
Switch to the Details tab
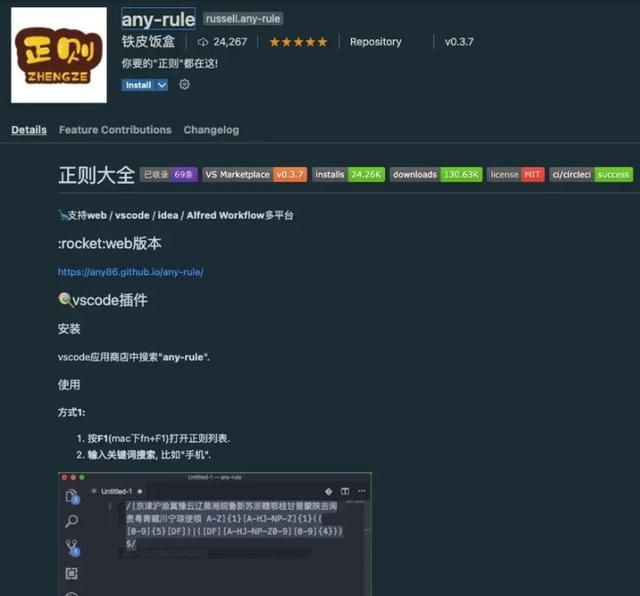coord(29,130)
